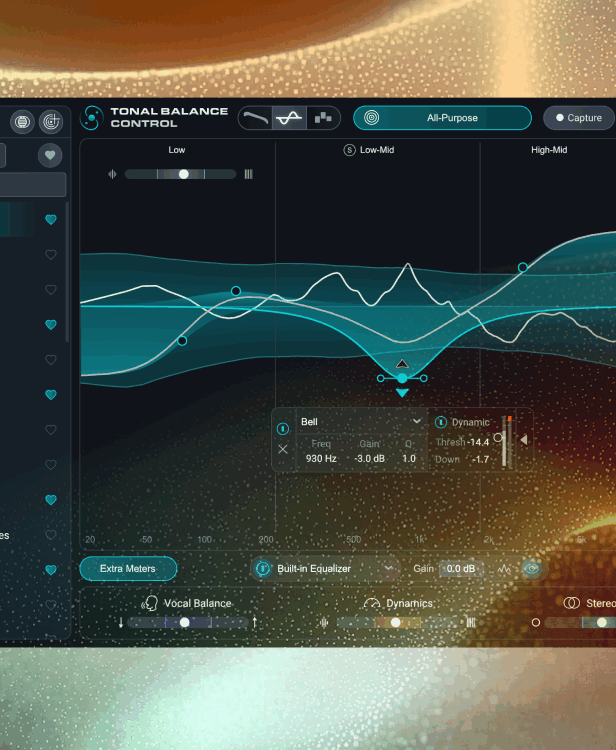Click the Stereo slider thumb
Image resolution: width=616 pixels, height=750 pixels.
602,622
